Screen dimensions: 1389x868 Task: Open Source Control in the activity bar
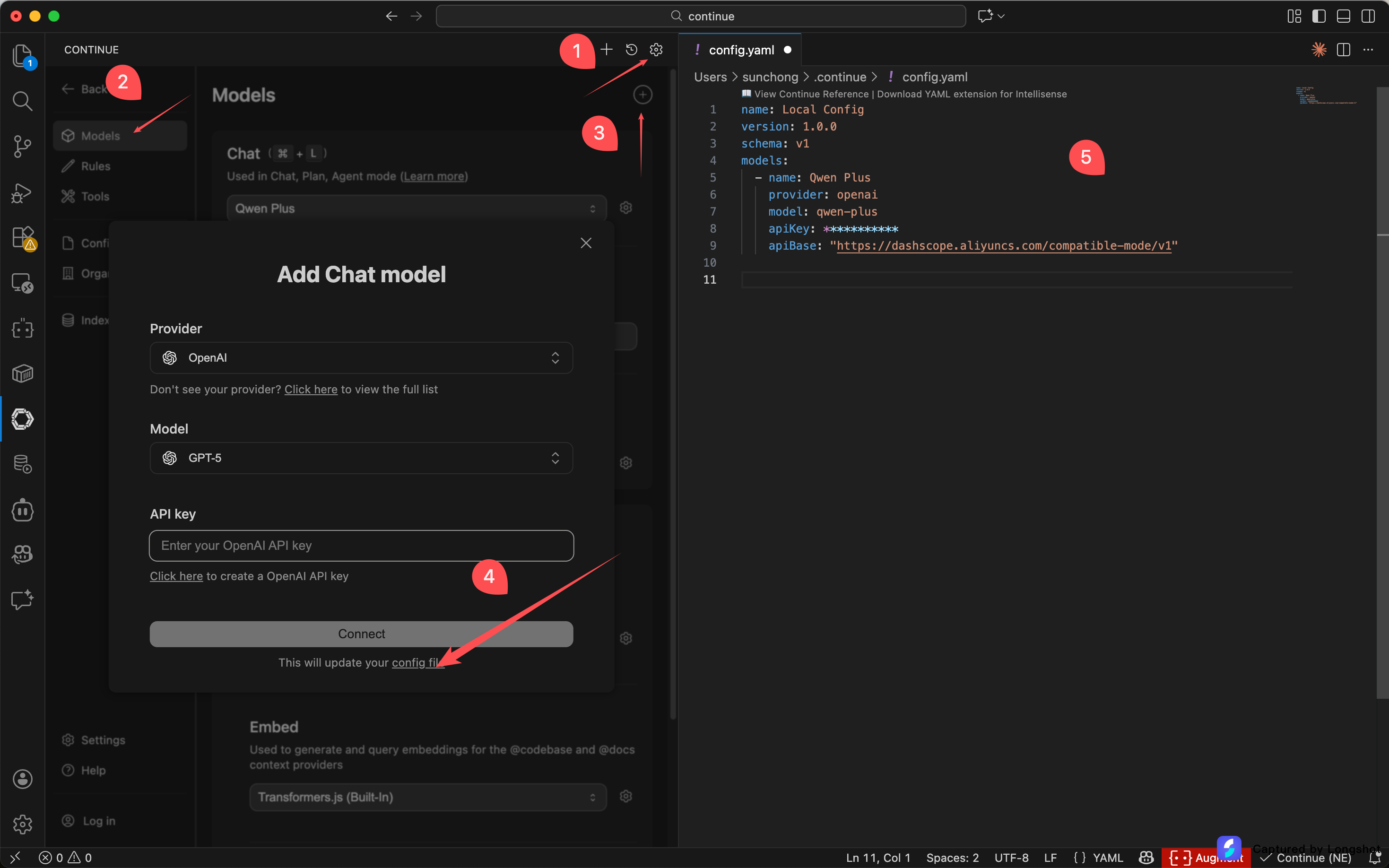(x=22, y=147)
